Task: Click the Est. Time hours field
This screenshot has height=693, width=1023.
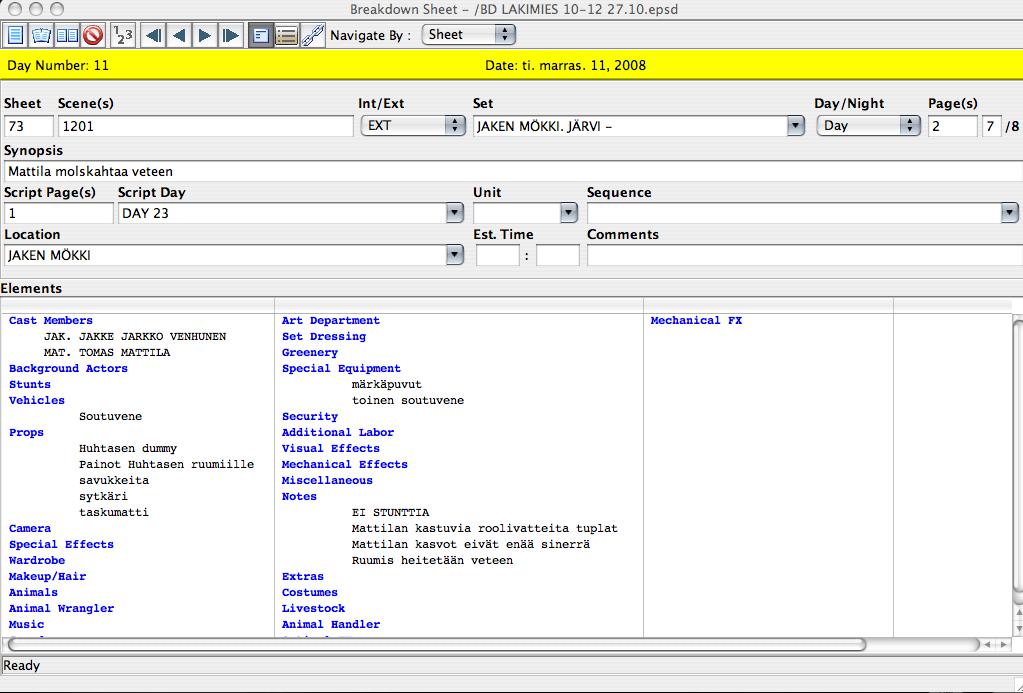Action: pos(498,255)
